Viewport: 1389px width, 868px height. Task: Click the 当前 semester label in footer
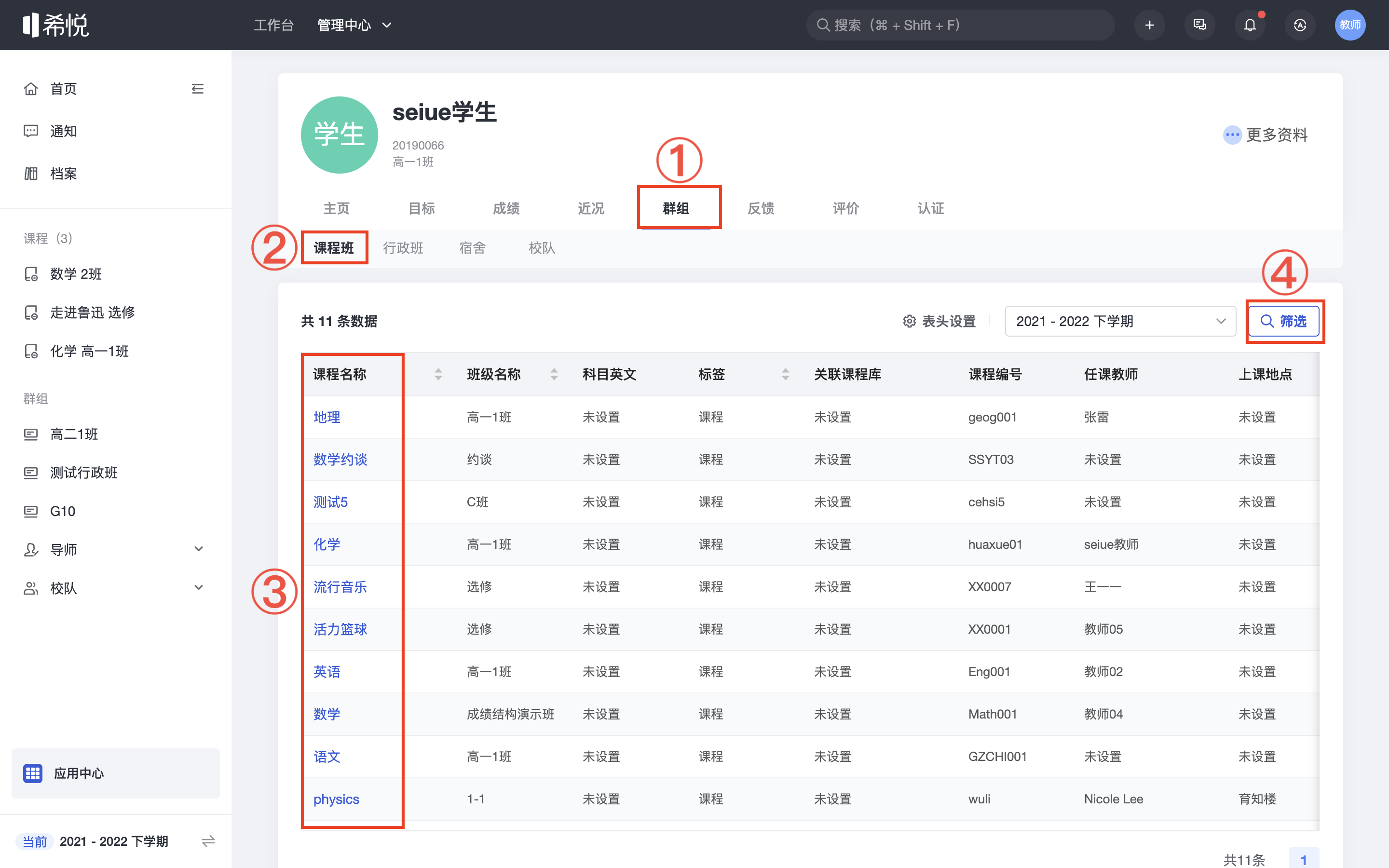click(34, 841)
